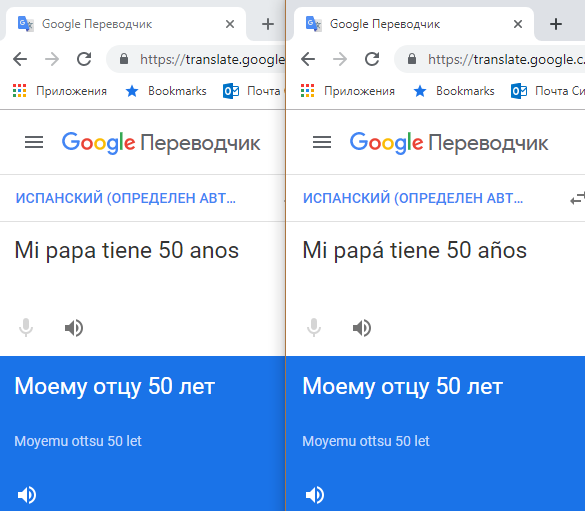Reload the page in the left browser window

pyautogui.click(x=84, y=59)
